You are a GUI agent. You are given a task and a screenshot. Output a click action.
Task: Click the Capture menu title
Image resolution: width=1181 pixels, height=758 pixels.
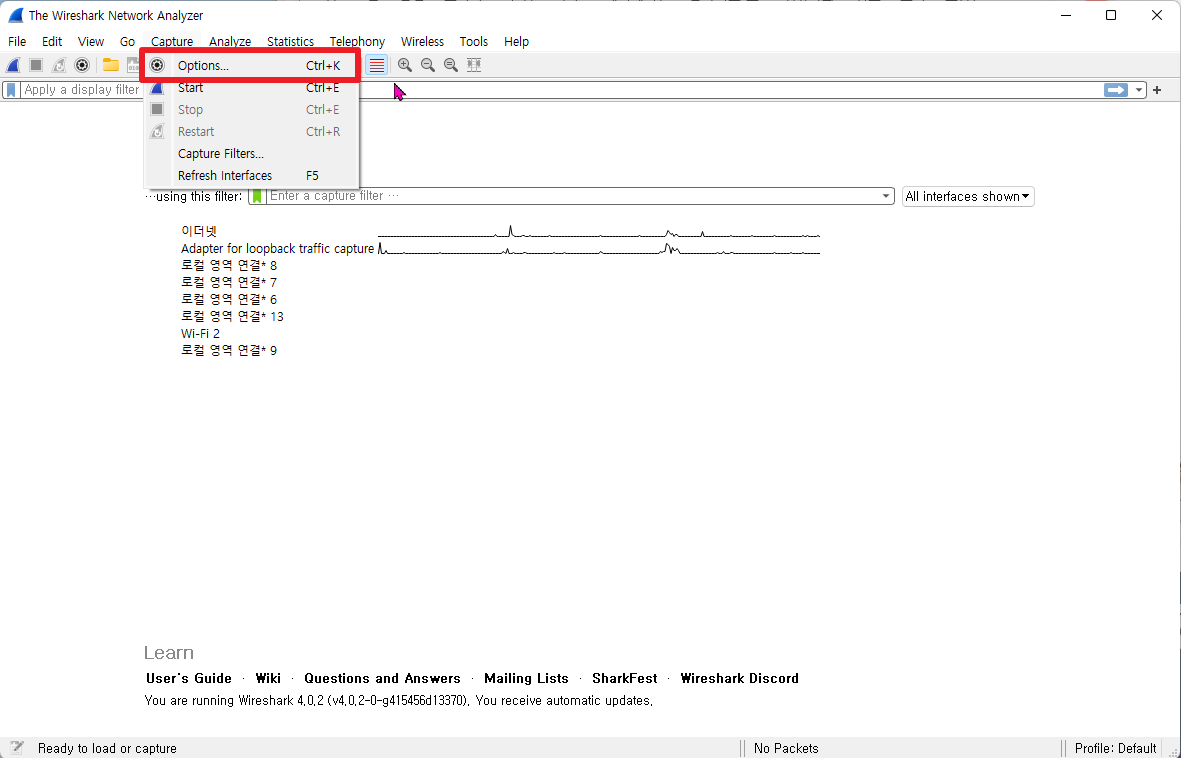[172, 41]
